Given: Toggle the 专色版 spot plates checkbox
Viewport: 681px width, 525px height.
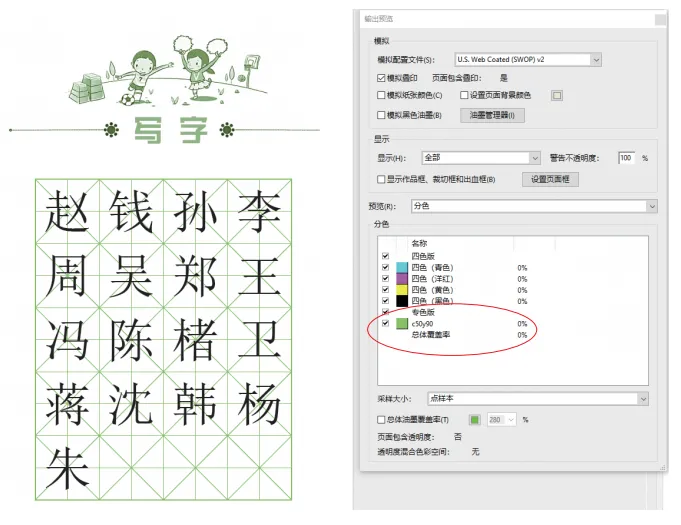Looking at the screenshot, I should 385,312.
